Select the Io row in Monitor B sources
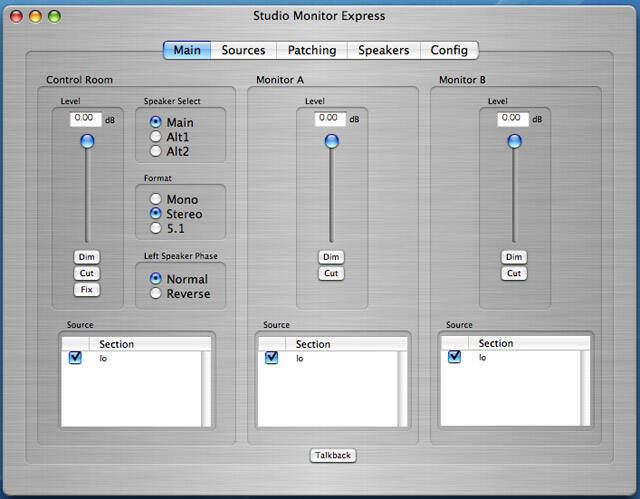 coord(511,357)
